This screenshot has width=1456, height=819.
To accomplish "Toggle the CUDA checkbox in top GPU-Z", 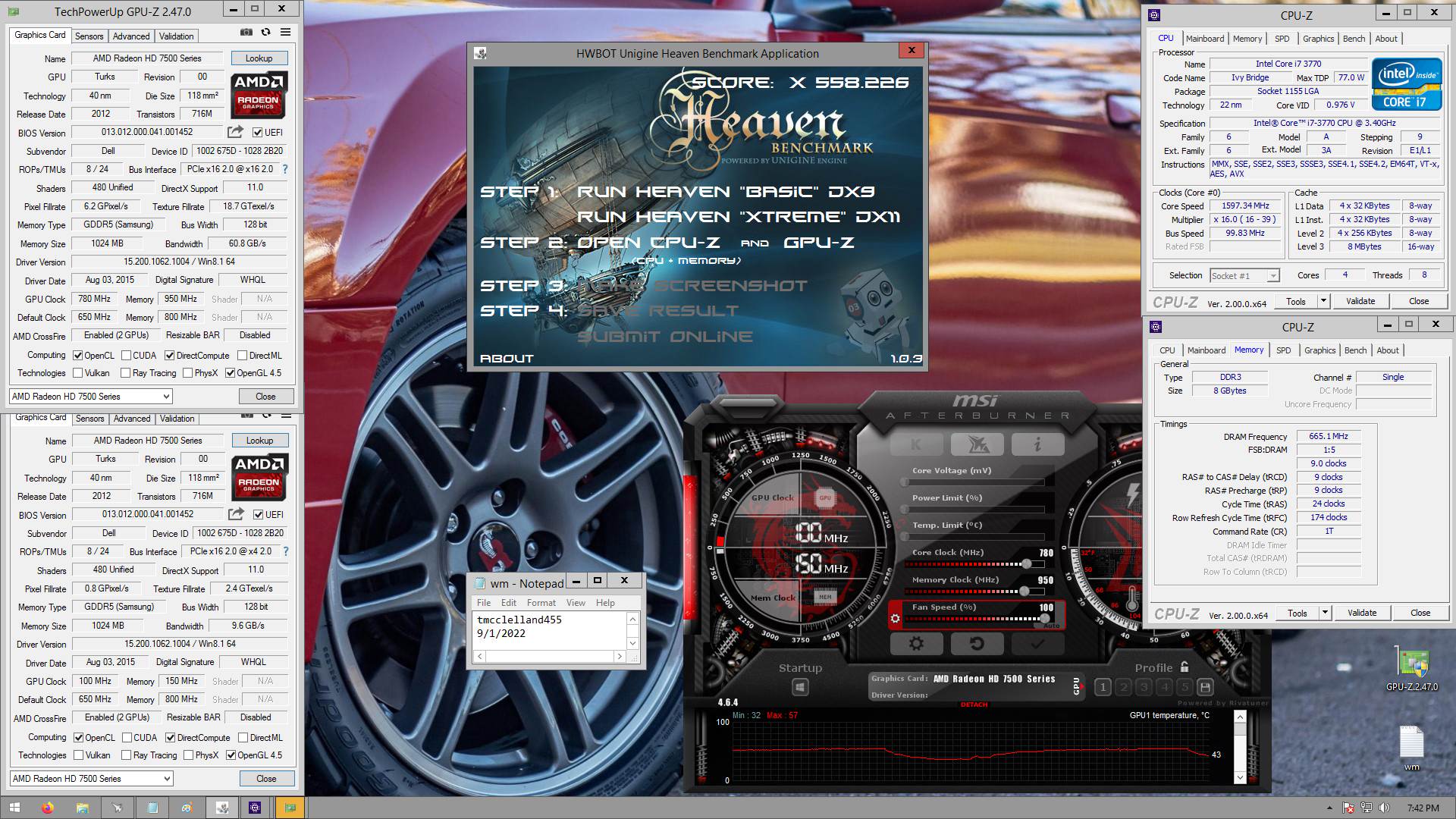I will click(x=125, y=356).
